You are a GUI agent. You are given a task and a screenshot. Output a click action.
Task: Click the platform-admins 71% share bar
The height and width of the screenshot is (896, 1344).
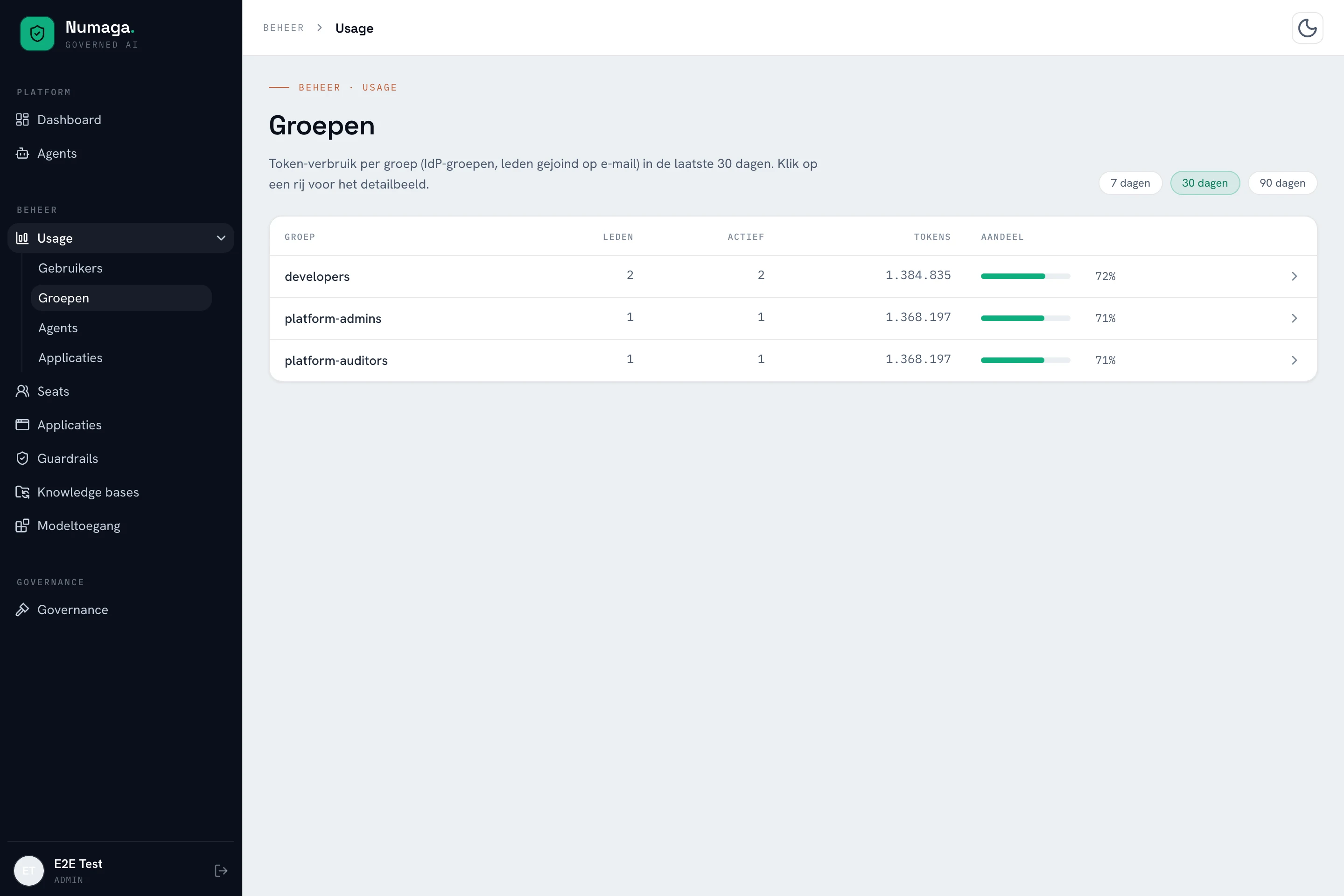click(1025, 318)
